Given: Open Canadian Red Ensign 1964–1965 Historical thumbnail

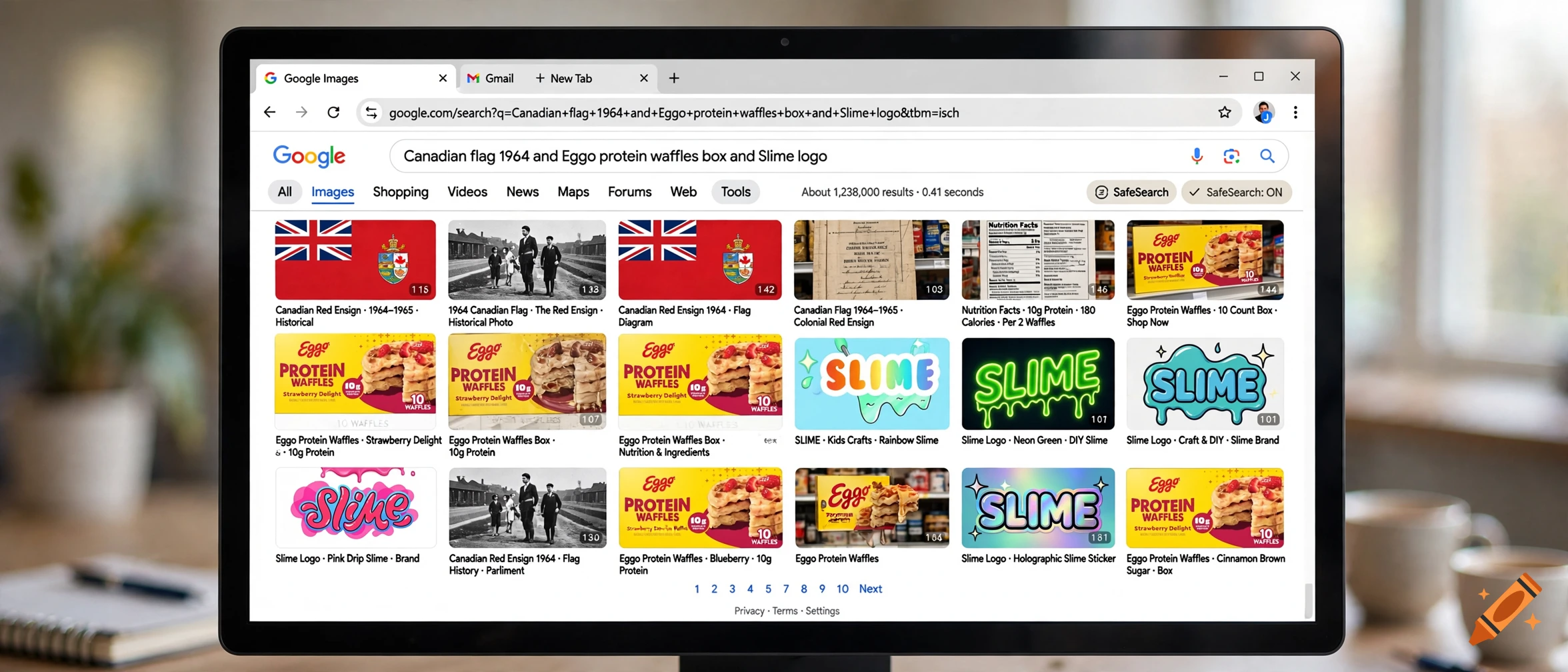Looking at the screenshot, I should tap(355, 259).
